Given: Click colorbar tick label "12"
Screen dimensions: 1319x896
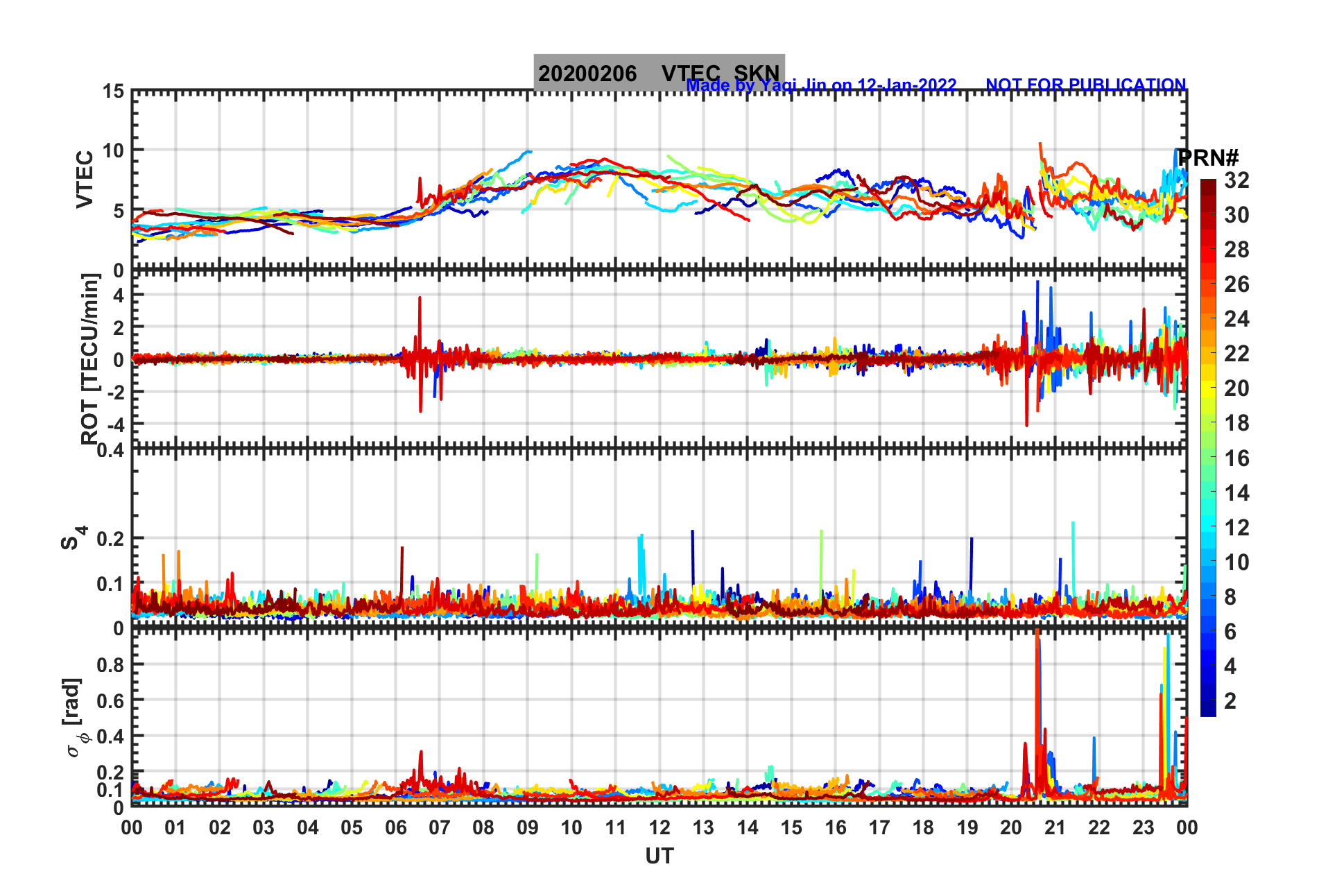Looking at the screenshot, I should tap(1236, 528).
